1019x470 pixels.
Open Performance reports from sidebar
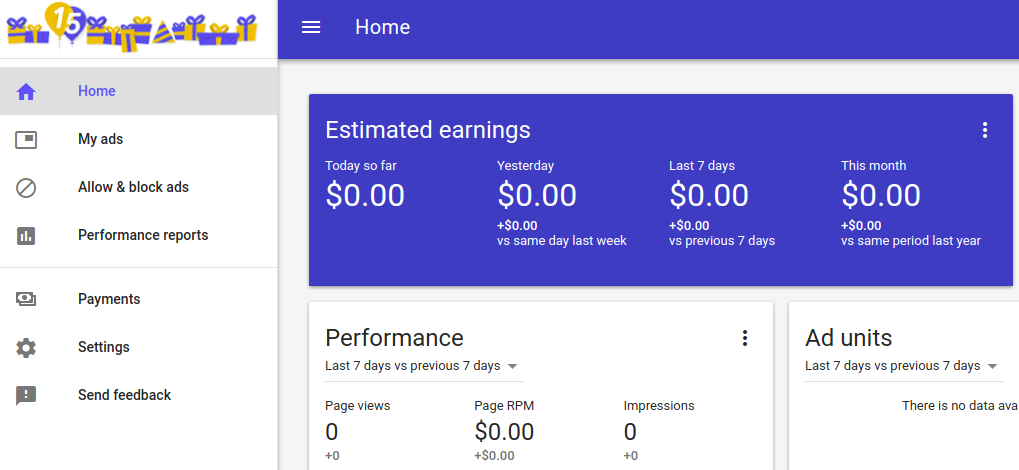143,235
